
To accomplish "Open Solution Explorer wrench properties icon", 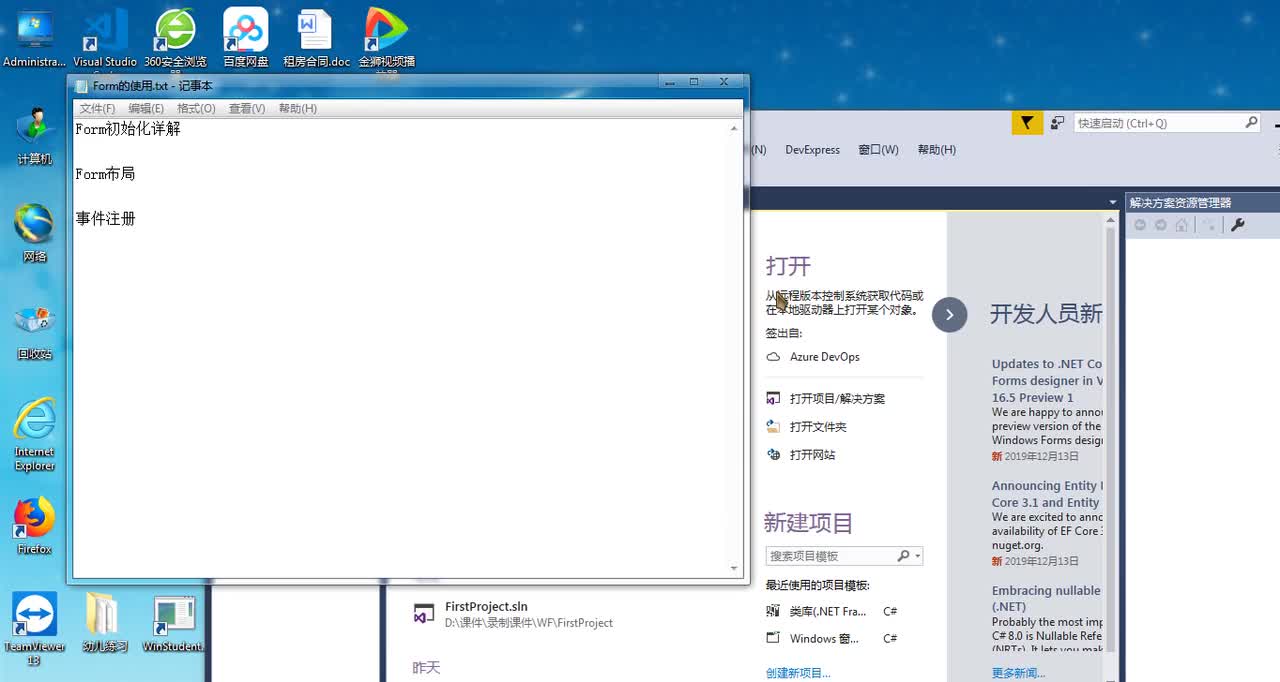I will click(x=1237, y=225).
